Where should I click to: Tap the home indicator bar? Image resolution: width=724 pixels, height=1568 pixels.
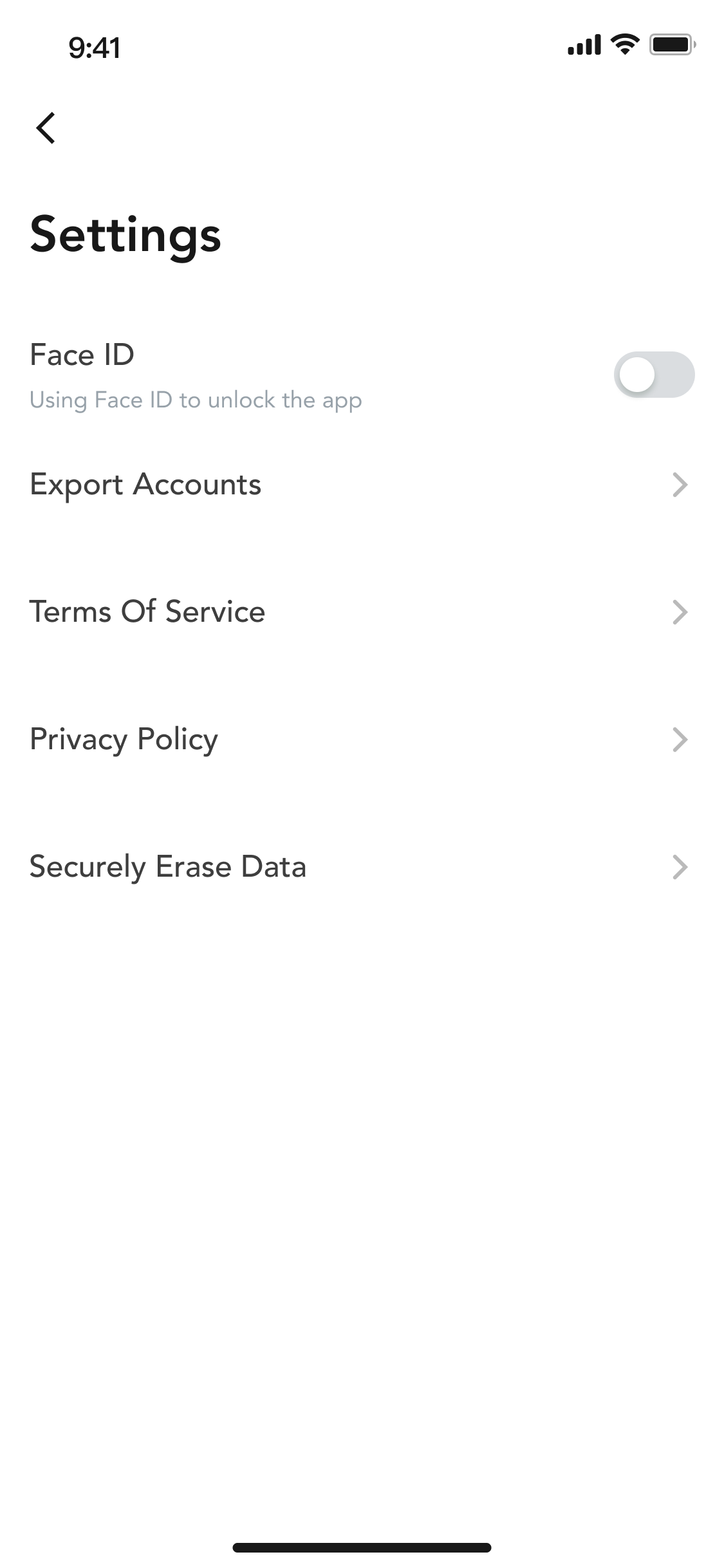(362, 1547)
